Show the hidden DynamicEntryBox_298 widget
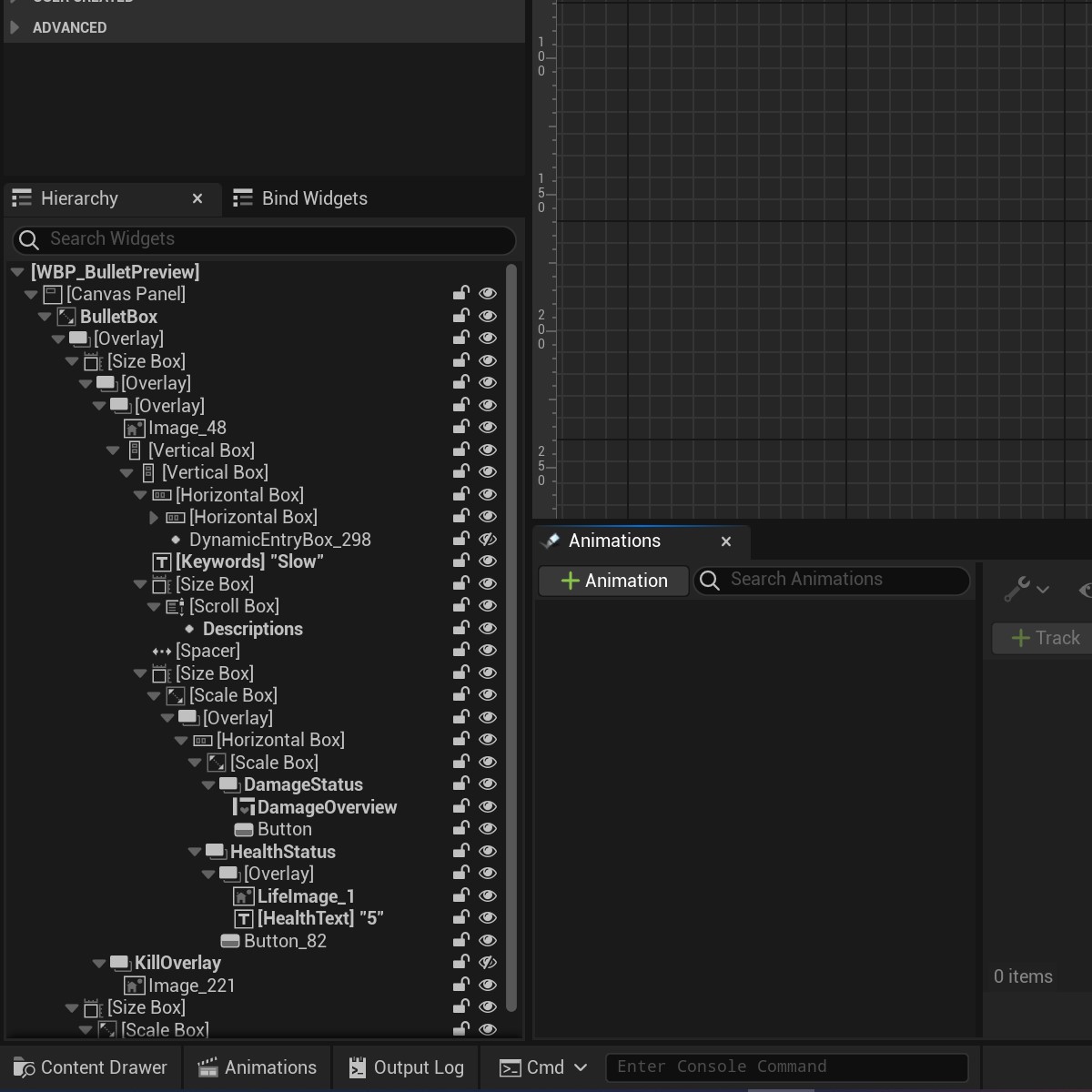1092x1092 pixels. tap(488, 539)
